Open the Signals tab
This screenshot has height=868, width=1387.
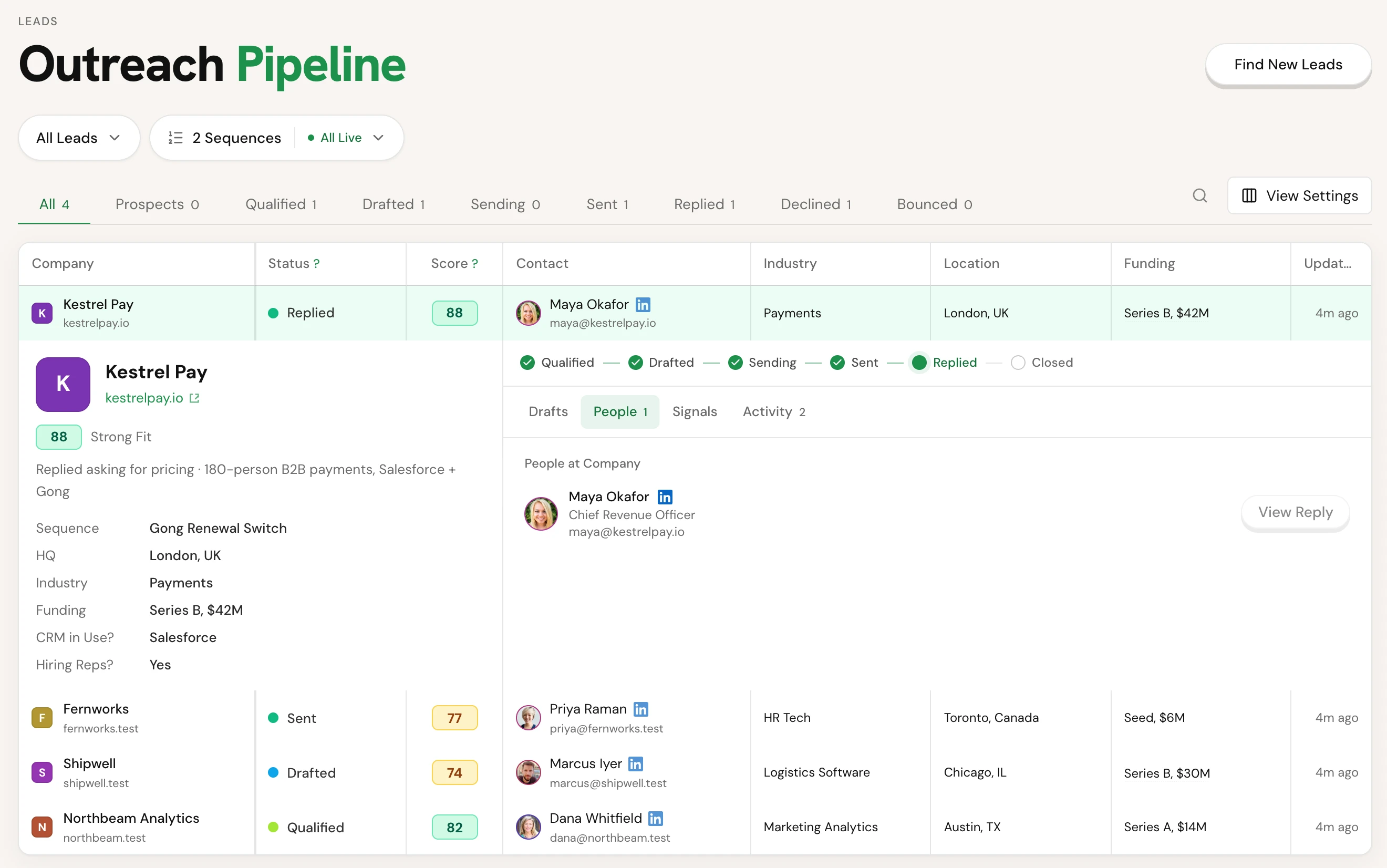695,411
